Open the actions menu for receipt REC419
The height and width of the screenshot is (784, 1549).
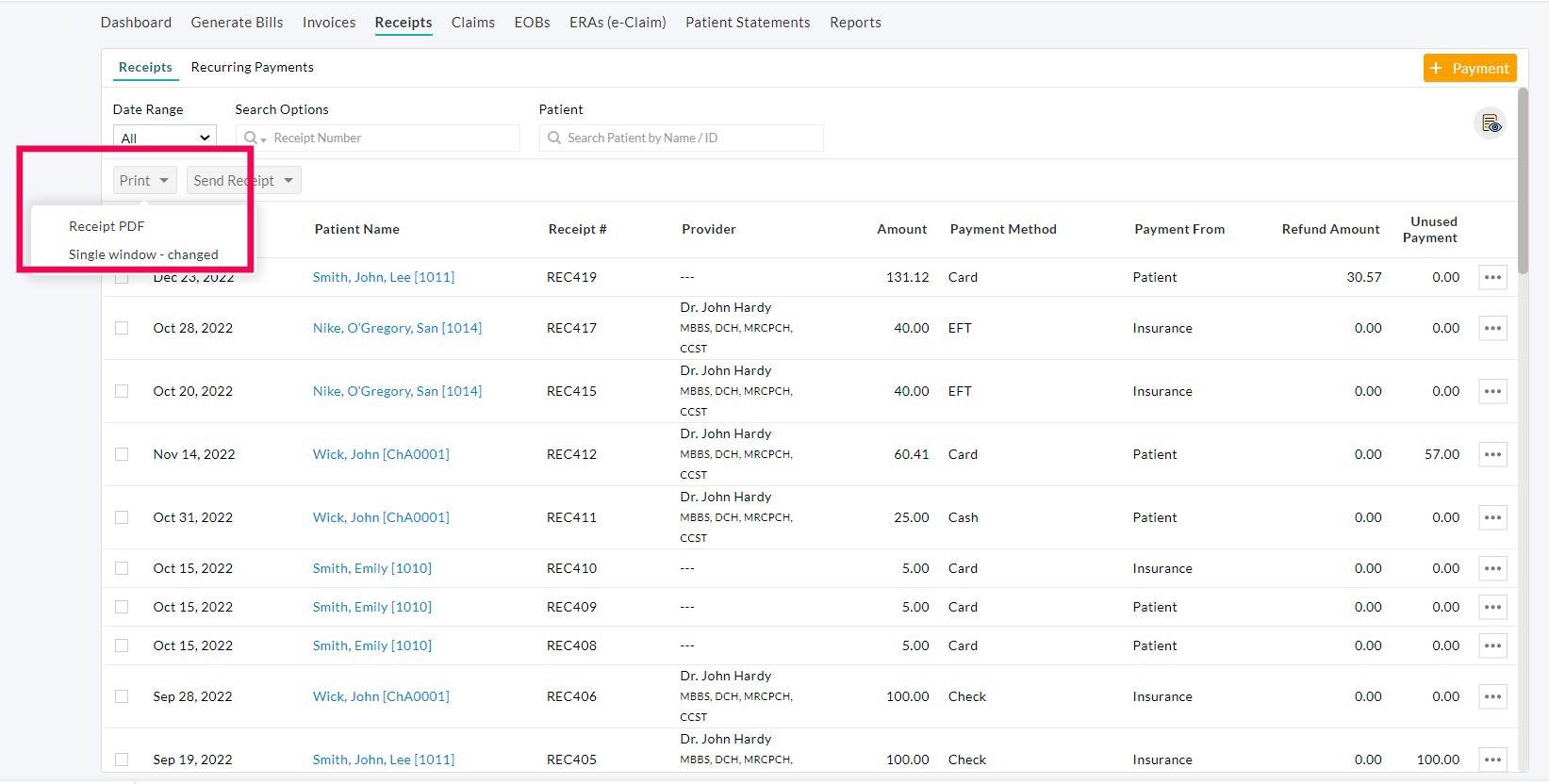click(1491, 277)
